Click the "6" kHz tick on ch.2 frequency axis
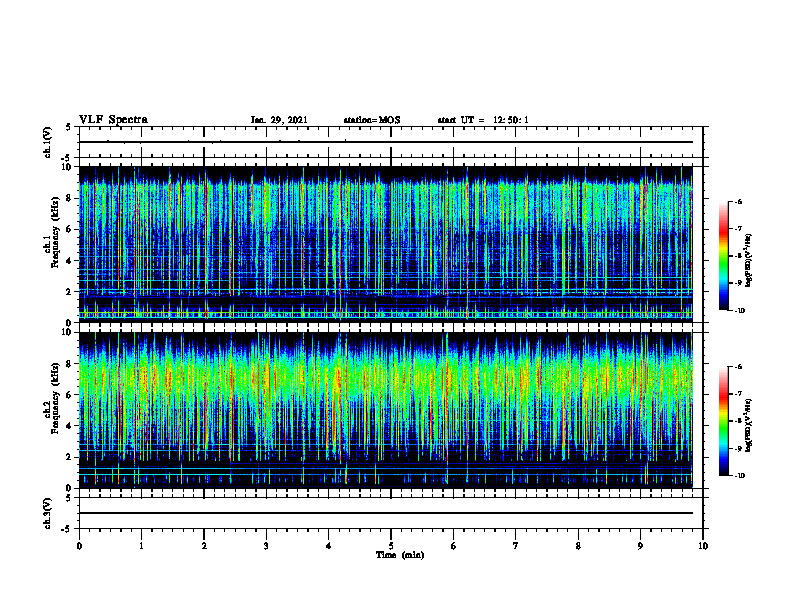The width and height of the screenshot is (792, 612). [x=70, y=395]
